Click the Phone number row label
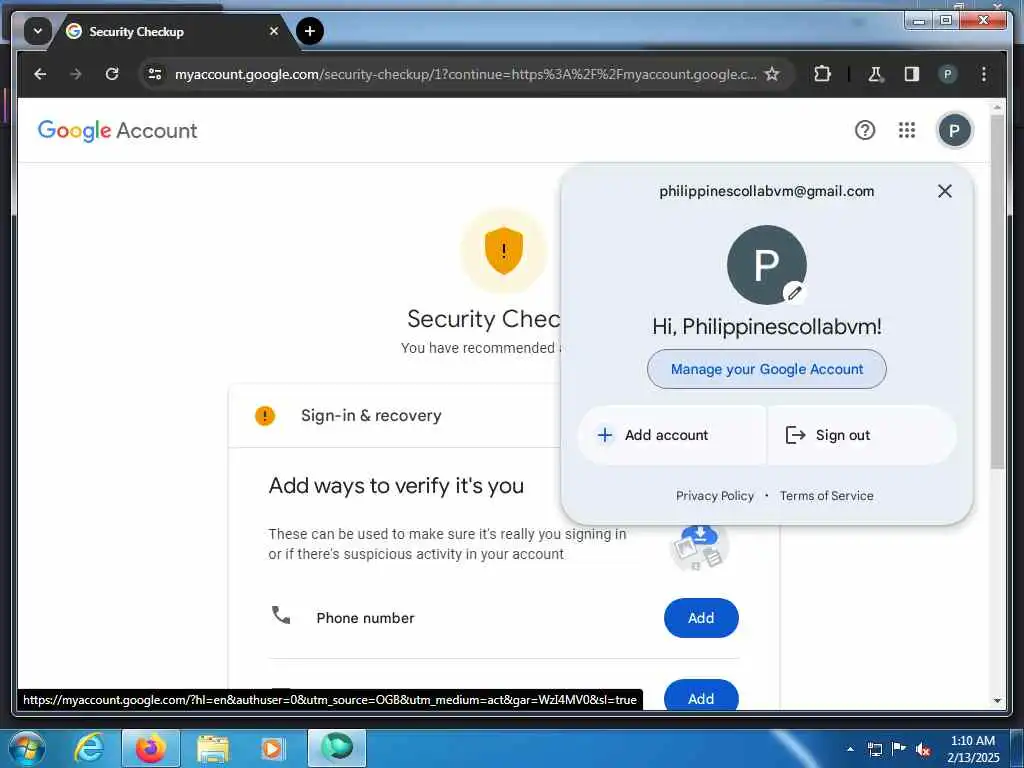The height and width of the screenshot is (768, 1024). pyautogui.click(x=365, y=618)
